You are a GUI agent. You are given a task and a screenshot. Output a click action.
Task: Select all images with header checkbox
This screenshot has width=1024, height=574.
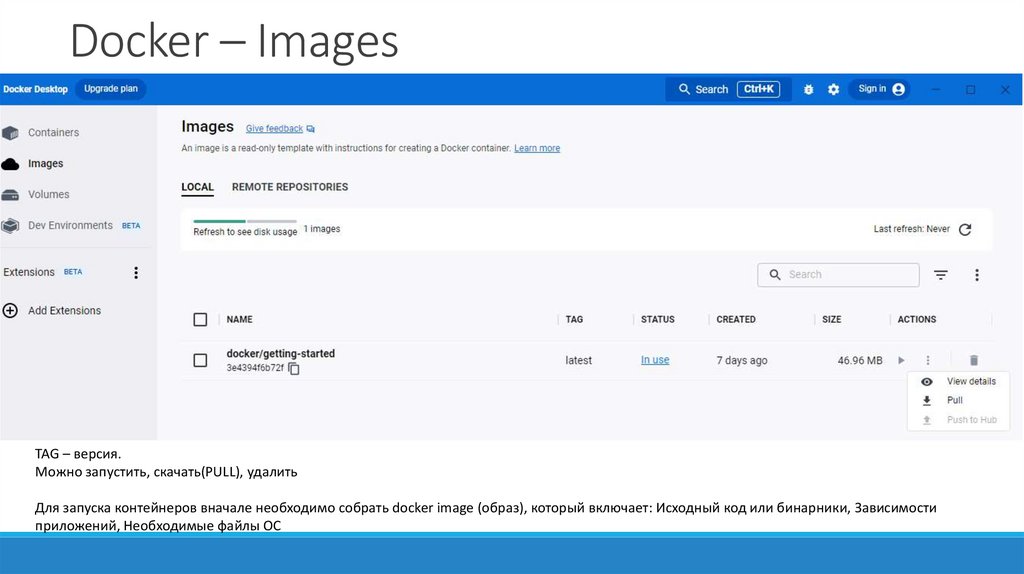[200, 320]
